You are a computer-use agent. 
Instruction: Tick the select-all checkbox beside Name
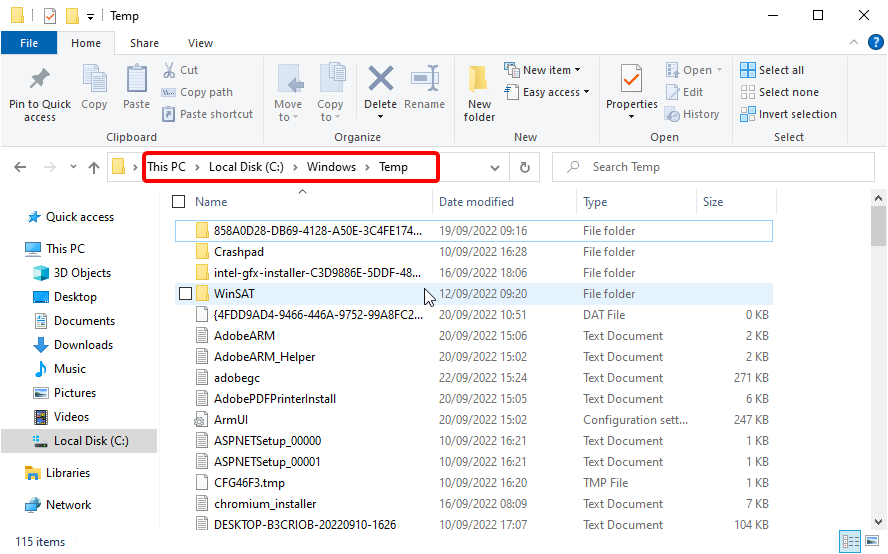point(178,202)
